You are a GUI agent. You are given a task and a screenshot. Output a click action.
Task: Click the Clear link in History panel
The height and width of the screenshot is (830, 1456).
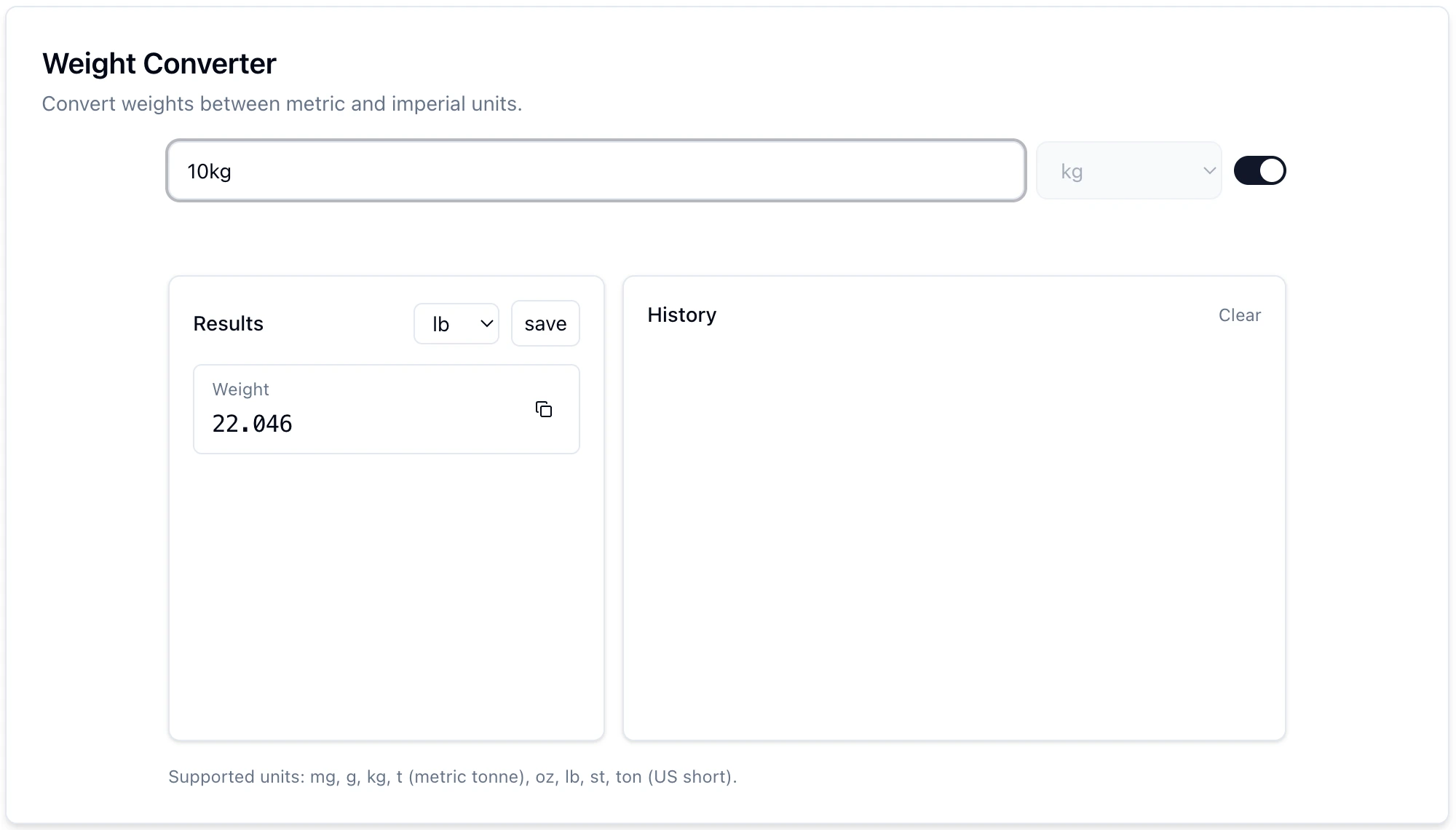pyautogui.click(x=1240, y=315)
